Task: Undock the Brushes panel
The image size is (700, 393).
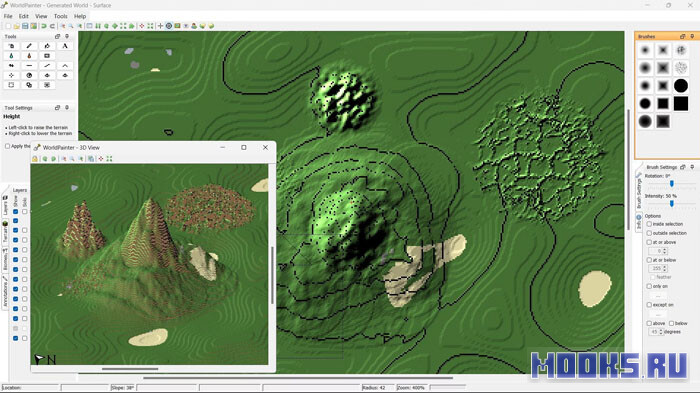Action: point(682,36)
